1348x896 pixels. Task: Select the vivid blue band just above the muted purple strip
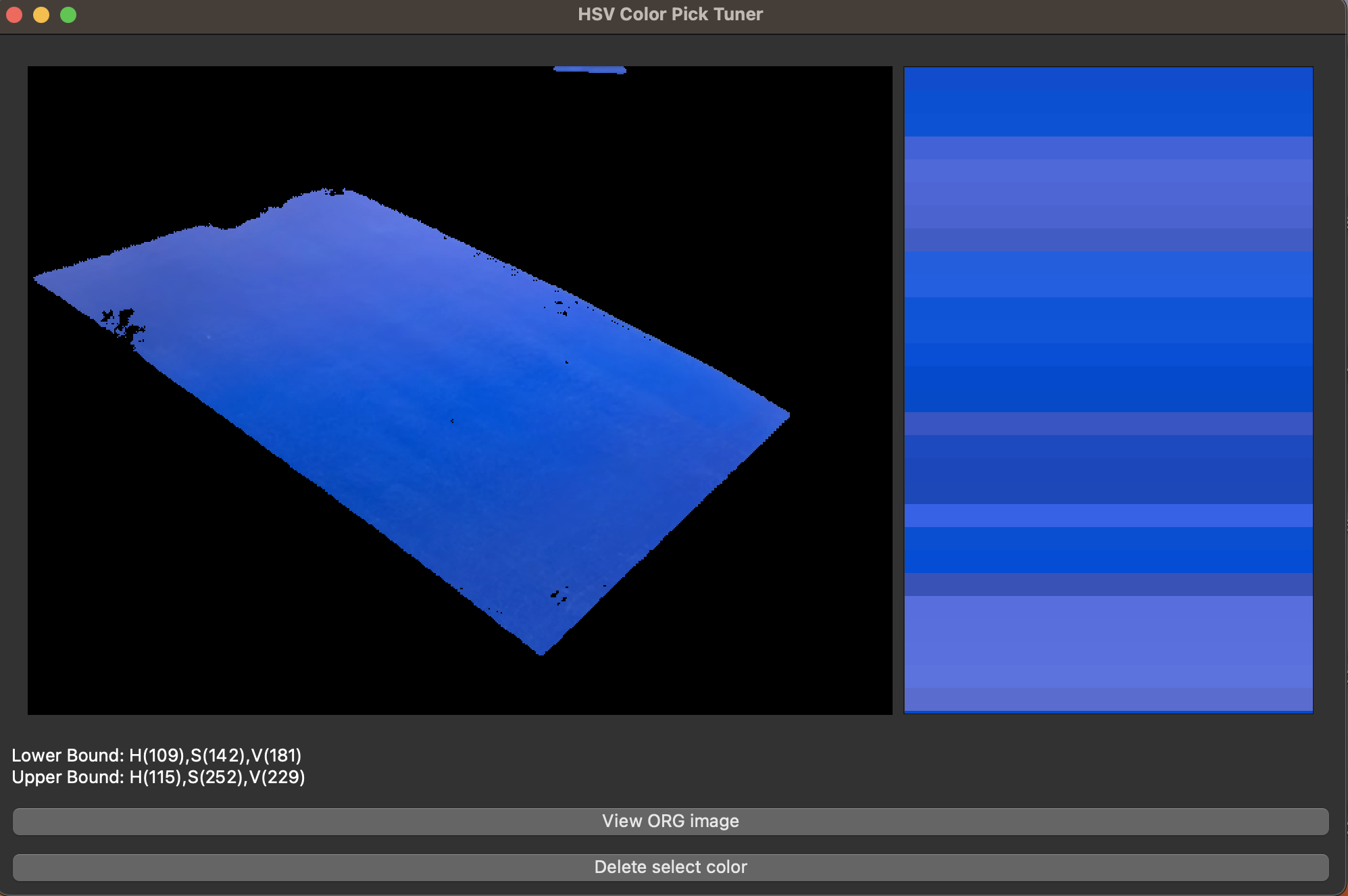click(1108, 549)
